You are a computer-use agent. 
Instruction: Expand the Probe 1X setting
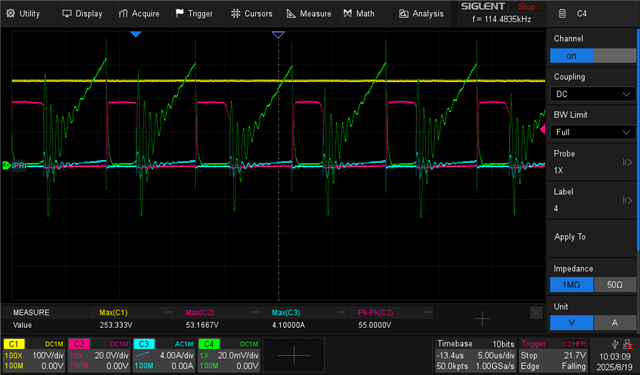click(593, 162)
